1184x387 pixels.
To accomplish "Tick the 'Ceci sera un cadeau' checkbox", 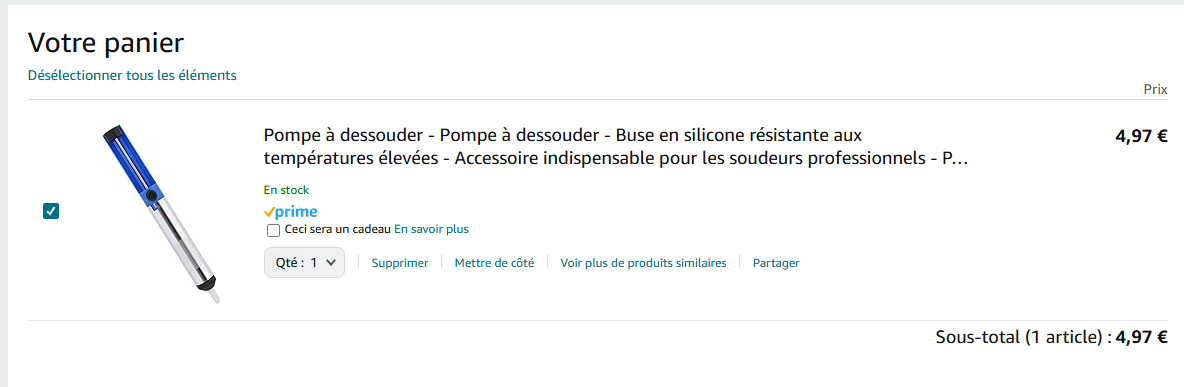I will coord(273,229).
